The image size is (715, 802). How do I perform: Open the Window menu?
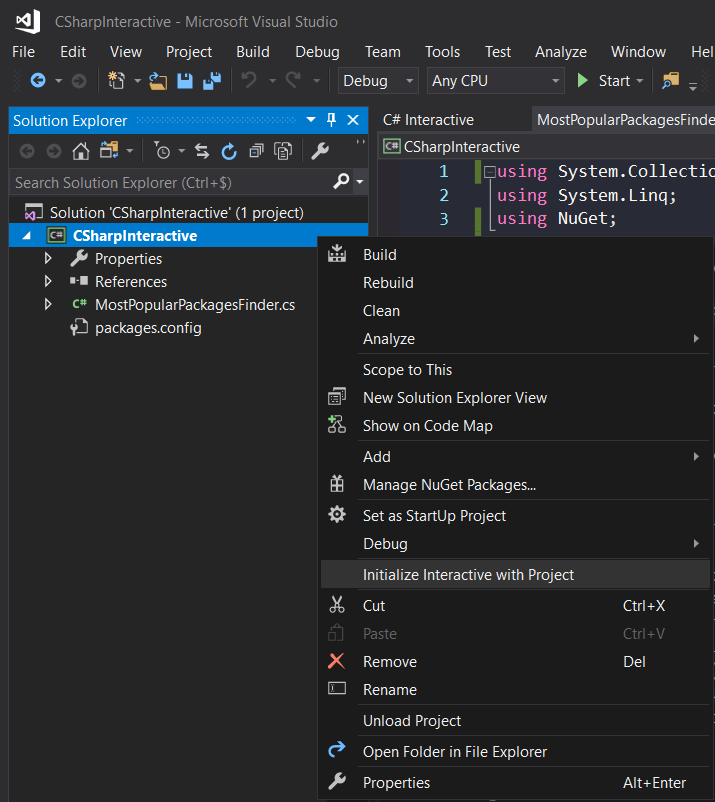(638, 52)
